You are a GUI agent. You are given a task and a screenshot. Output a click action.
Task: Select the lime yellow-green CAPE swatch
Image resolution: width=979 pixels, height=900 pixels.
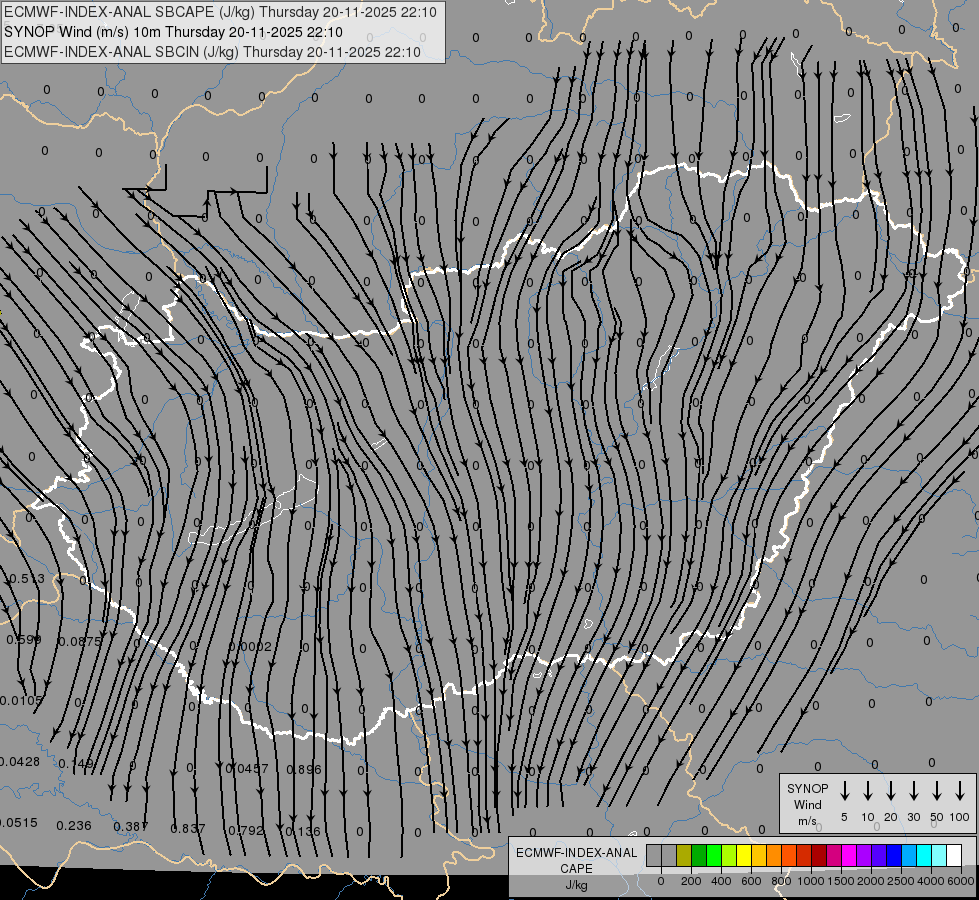tap(729, 855)
